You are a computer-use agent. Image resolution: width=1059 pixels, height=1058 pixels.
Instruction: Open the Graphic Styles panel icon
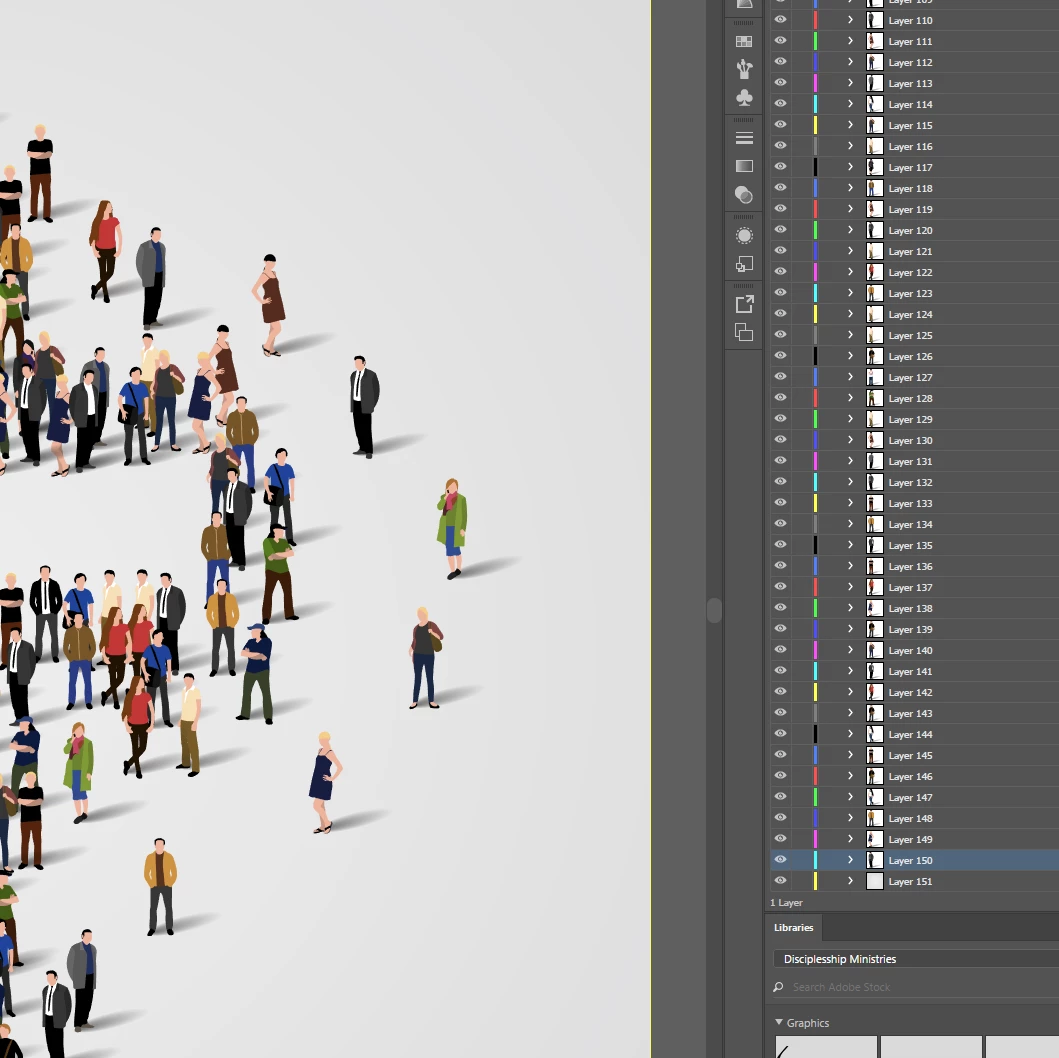click(x=744, y=264)
